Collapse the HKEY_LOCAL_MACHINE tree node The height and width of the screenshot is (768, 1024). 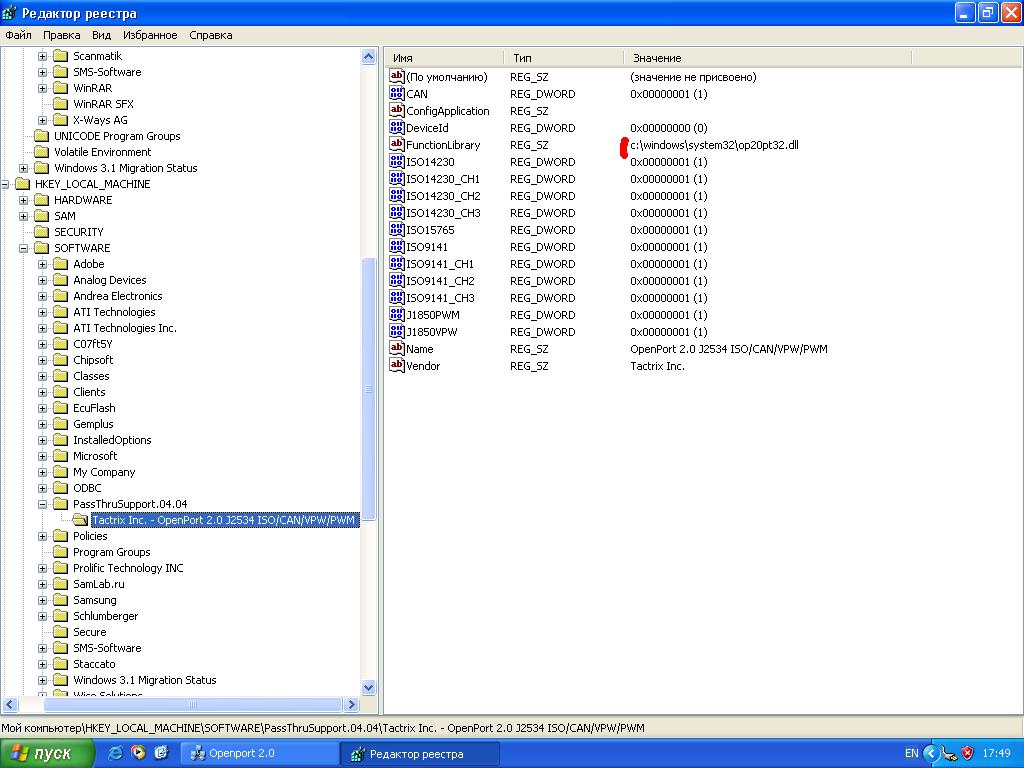click(x=5, y=184)
